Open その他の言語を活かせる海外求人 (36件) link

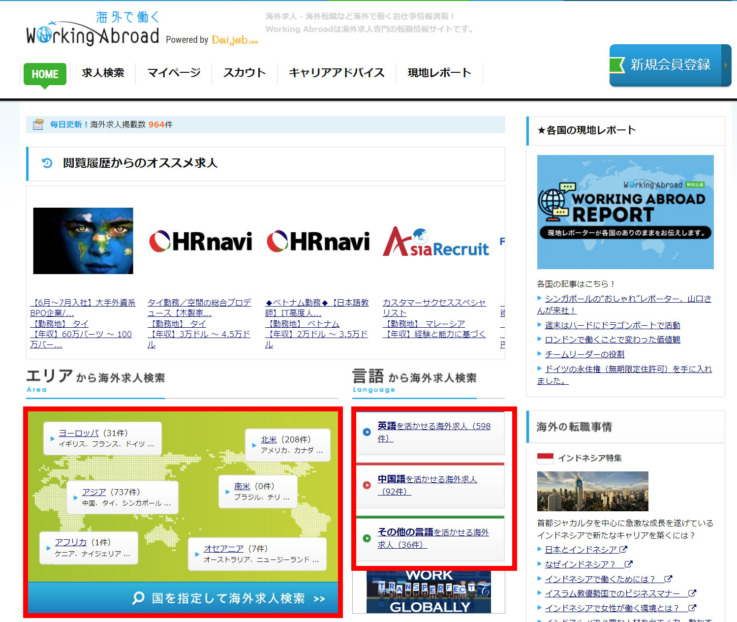(433, 538)
